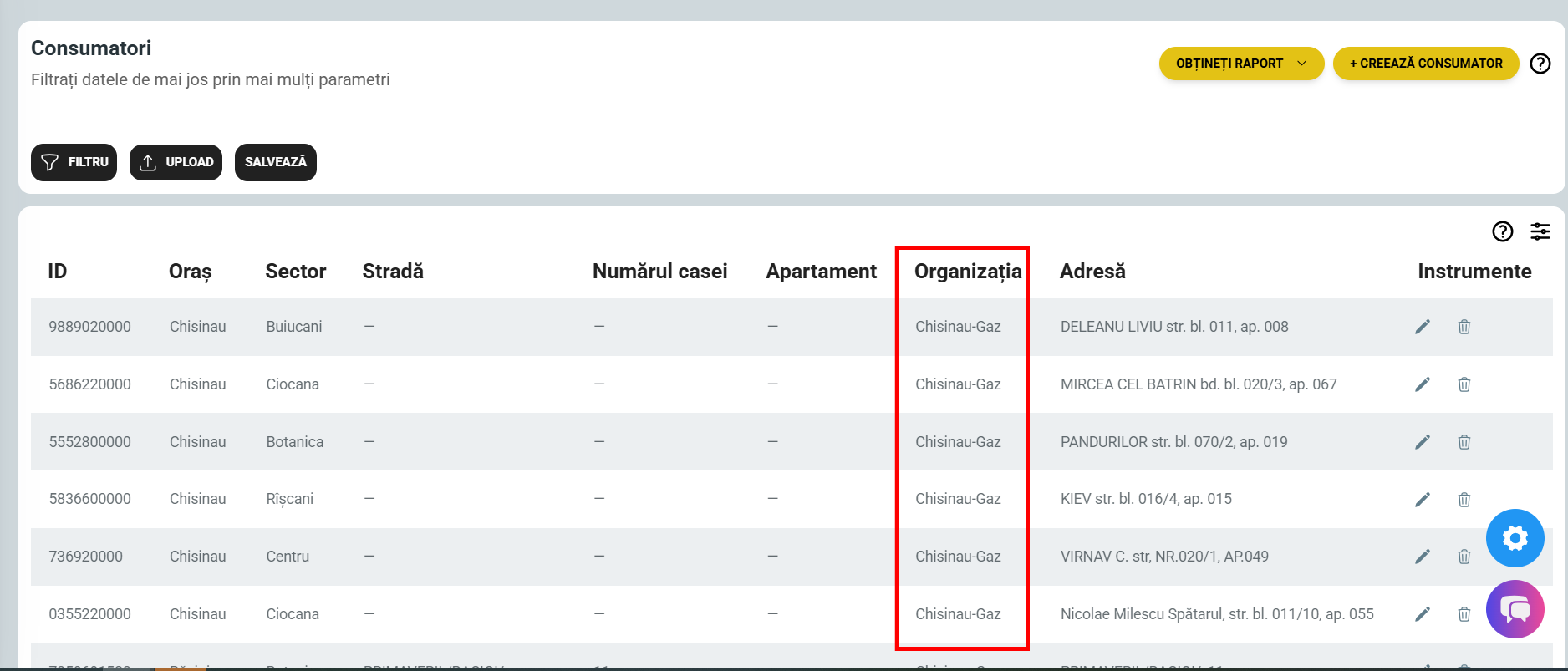The image size is (1568, 671).
Task: Select the row with ID 0355220000
Action: pos(89,614)
